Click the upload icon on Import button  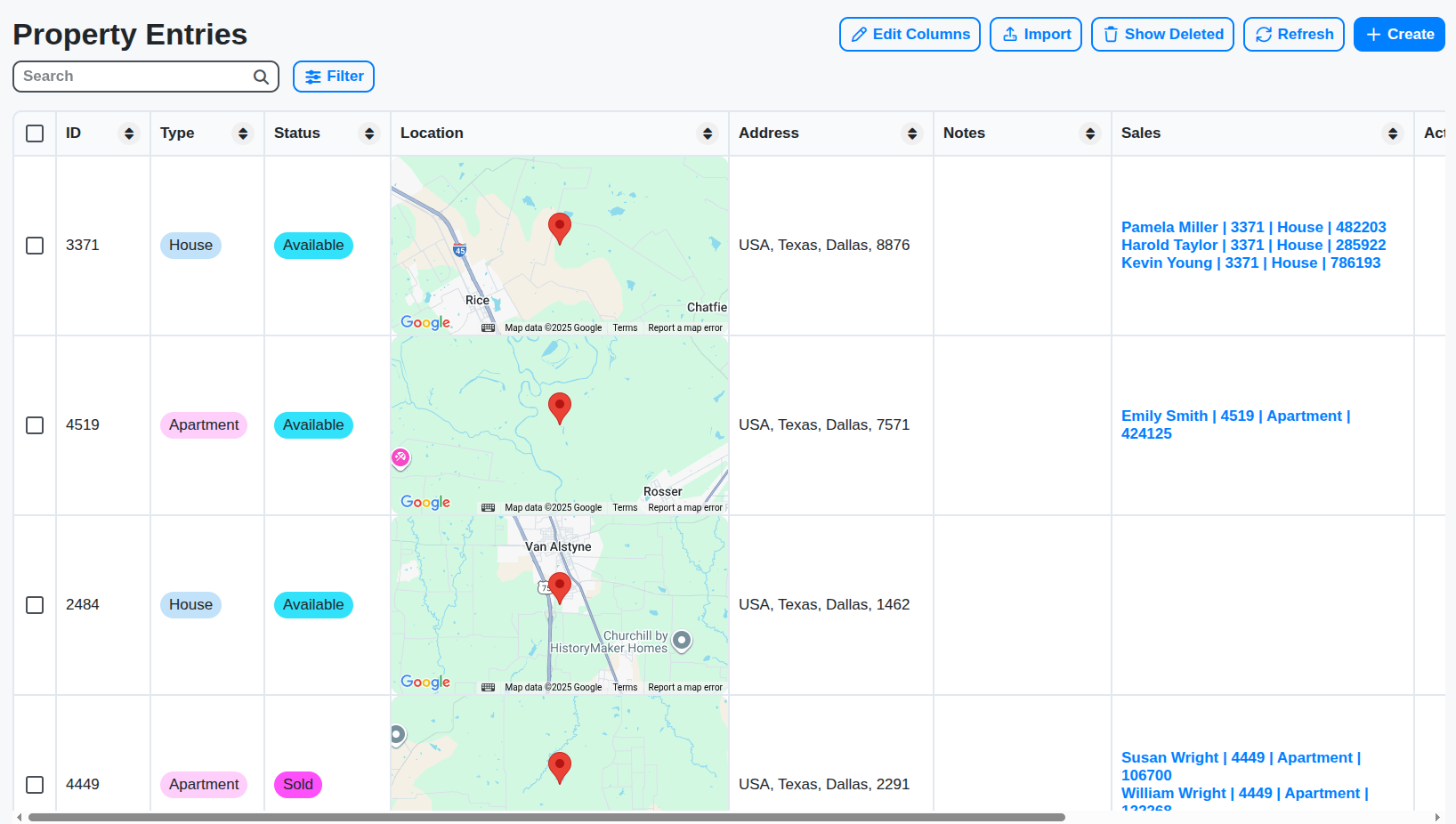[x=1009, y=34]
